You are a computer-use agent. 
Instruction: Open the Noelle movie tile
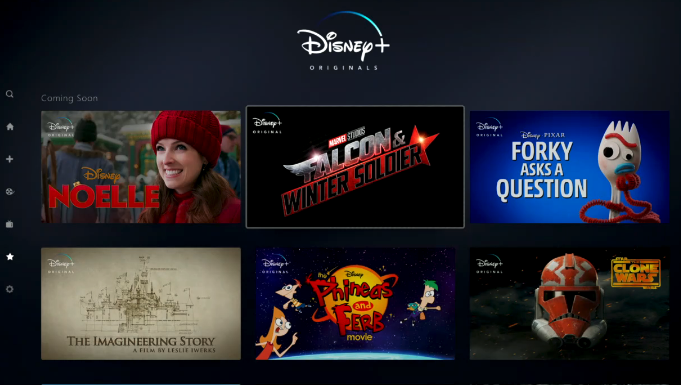[141, 167]
